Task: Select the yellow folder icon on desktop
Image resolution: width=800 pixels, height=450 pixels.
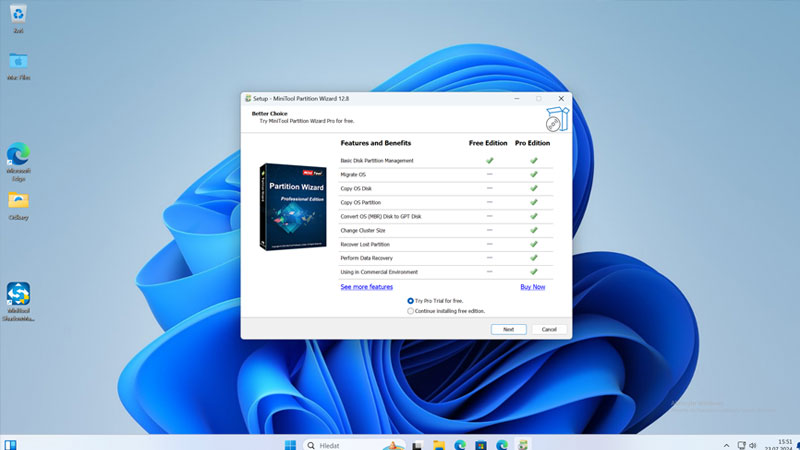Action: point(18,206)
